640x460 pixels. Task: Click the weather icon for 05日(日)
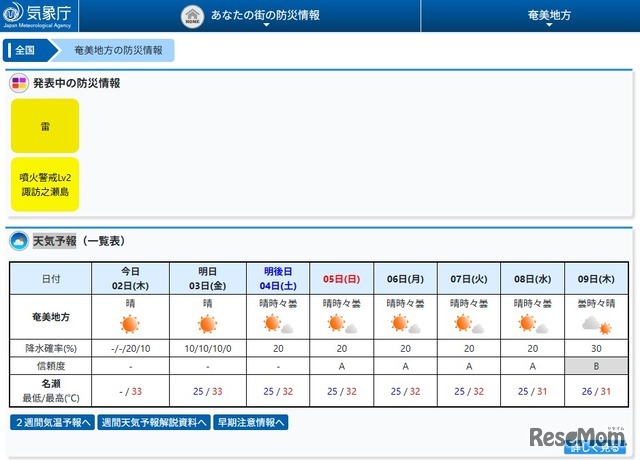(342, 324)
